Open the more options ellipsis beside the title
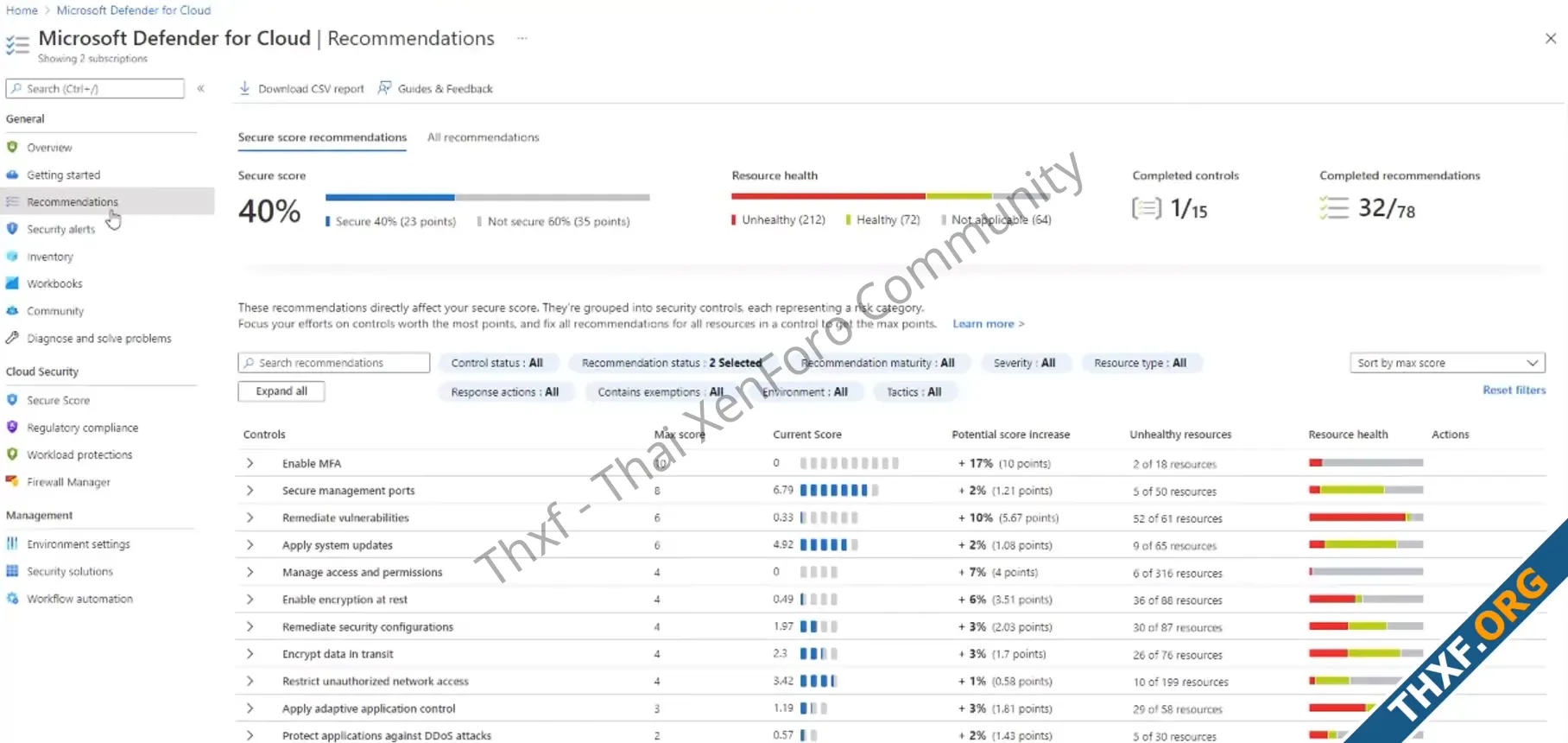 (x=522, y=38)
